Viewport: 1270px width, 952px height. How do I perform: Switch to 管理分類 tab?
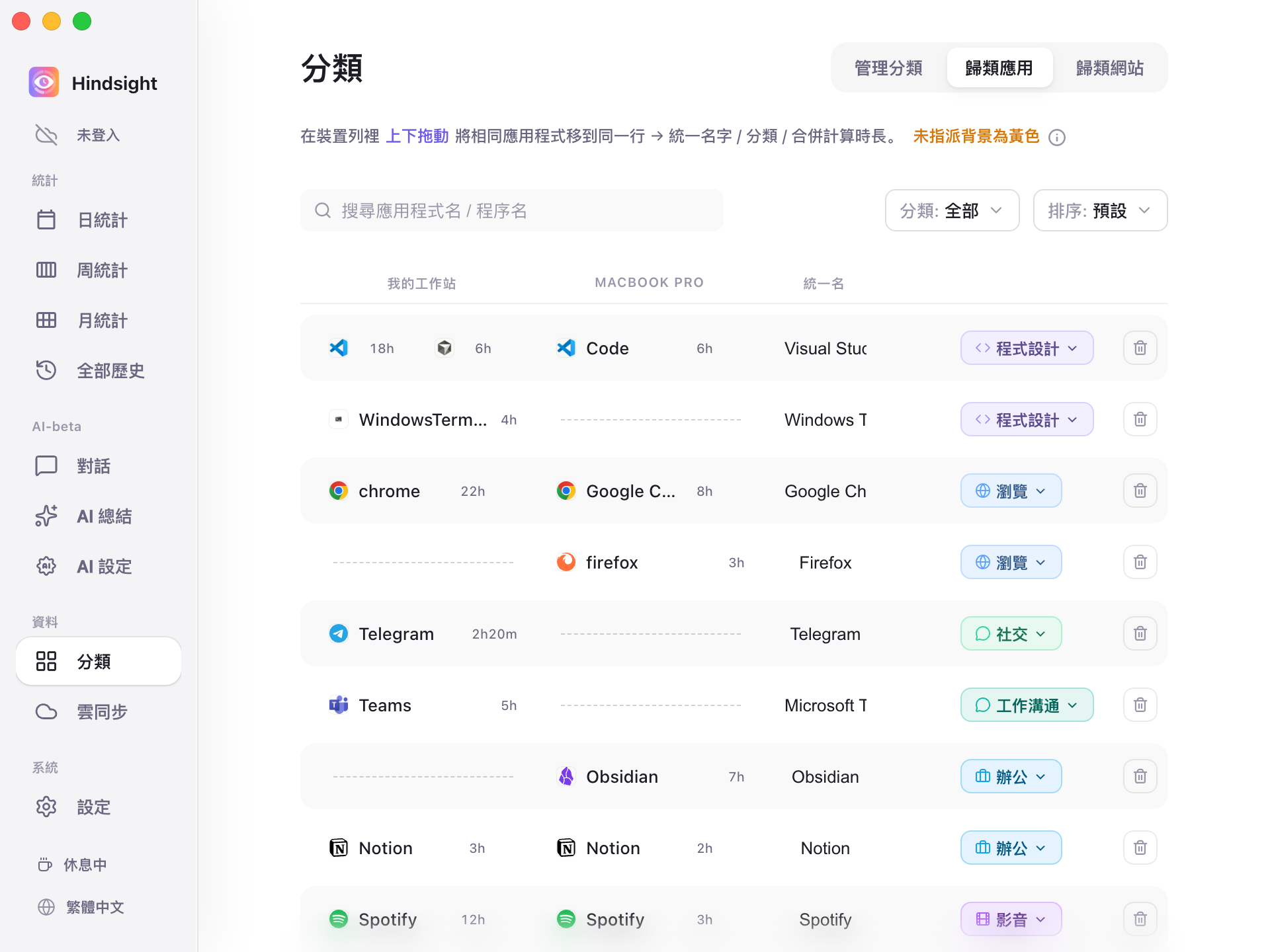click(888, 67)
